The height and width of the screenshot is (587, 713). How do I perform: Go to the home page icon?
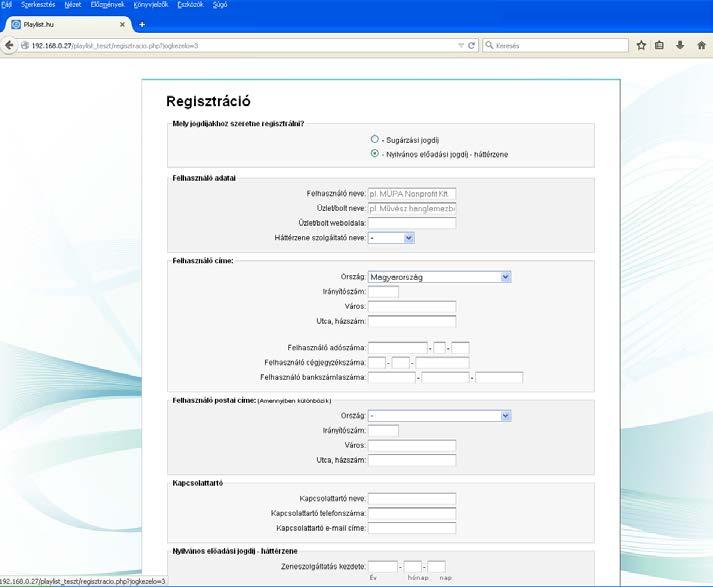(x=701, y=45)
